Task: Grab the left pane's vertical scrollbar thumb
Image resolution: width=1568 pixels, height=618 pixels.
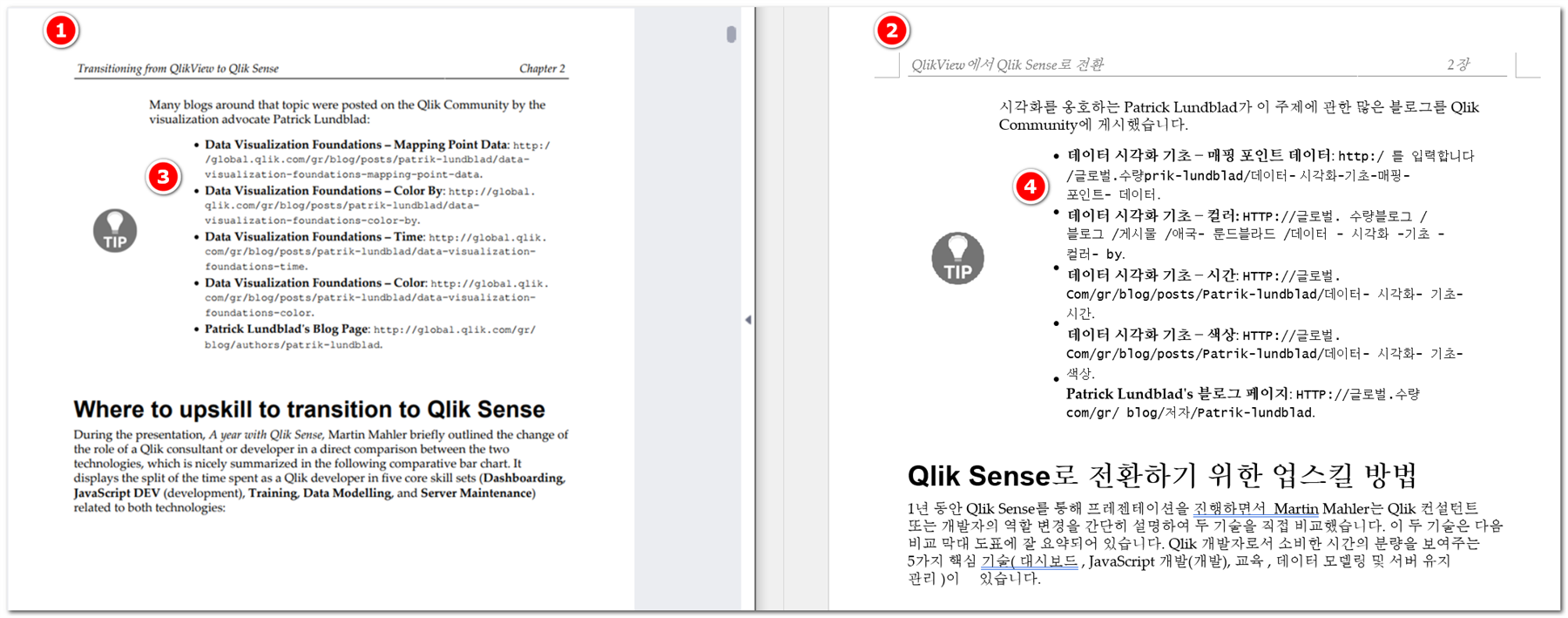Action: coord(731,34)
